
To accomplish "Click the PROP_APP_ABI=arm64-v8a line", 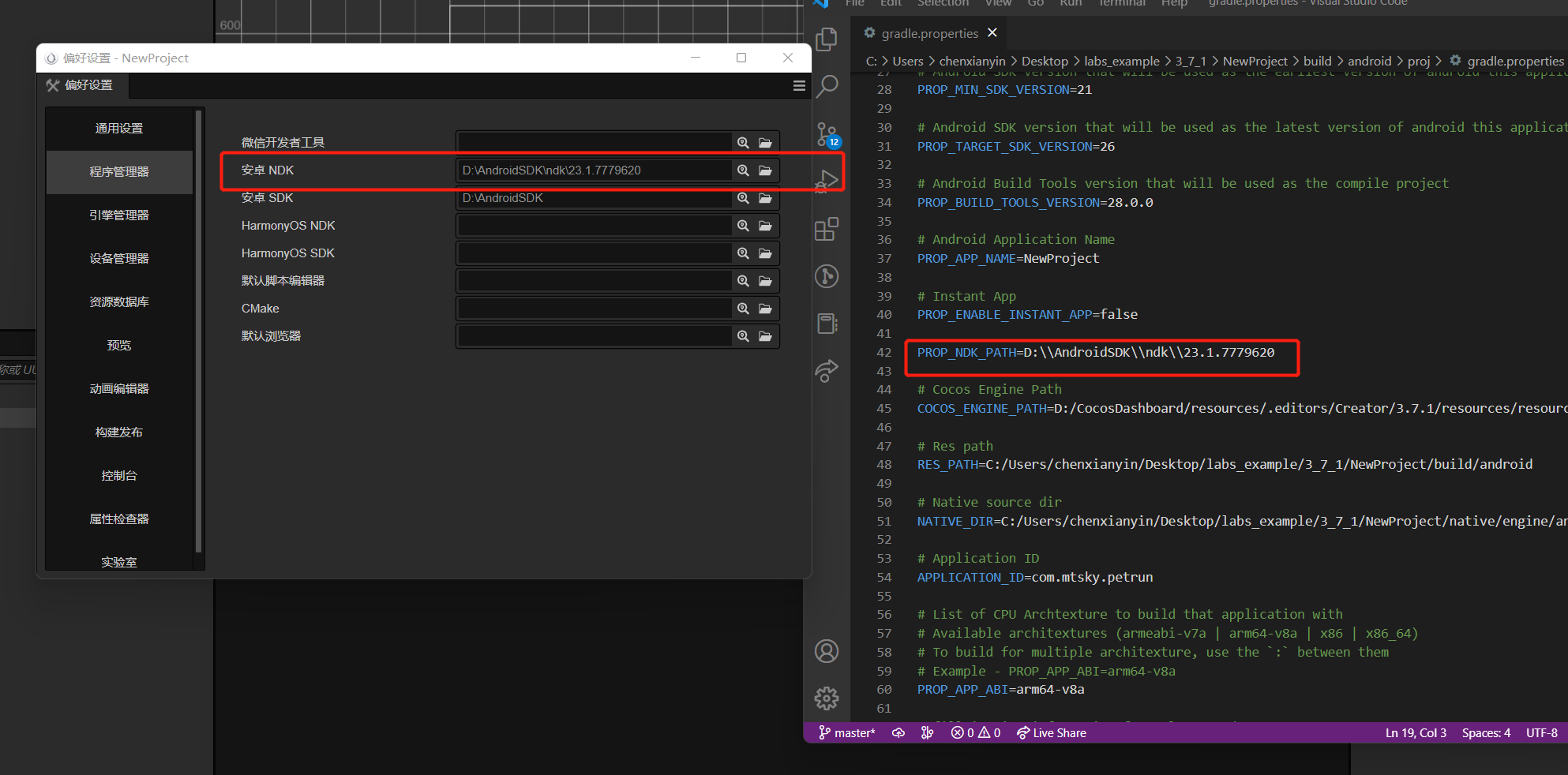I will point(1001,690).
